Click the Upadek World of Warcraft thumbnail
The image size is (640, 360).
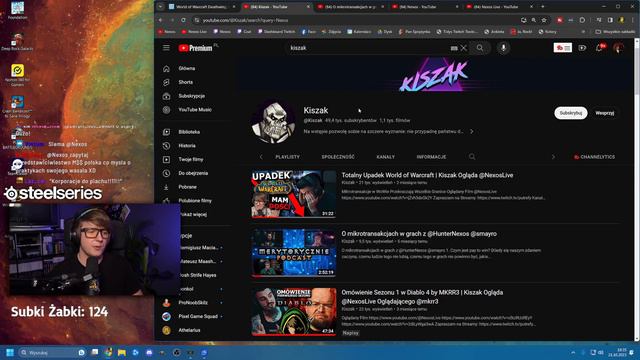click(x=294, y=194)
